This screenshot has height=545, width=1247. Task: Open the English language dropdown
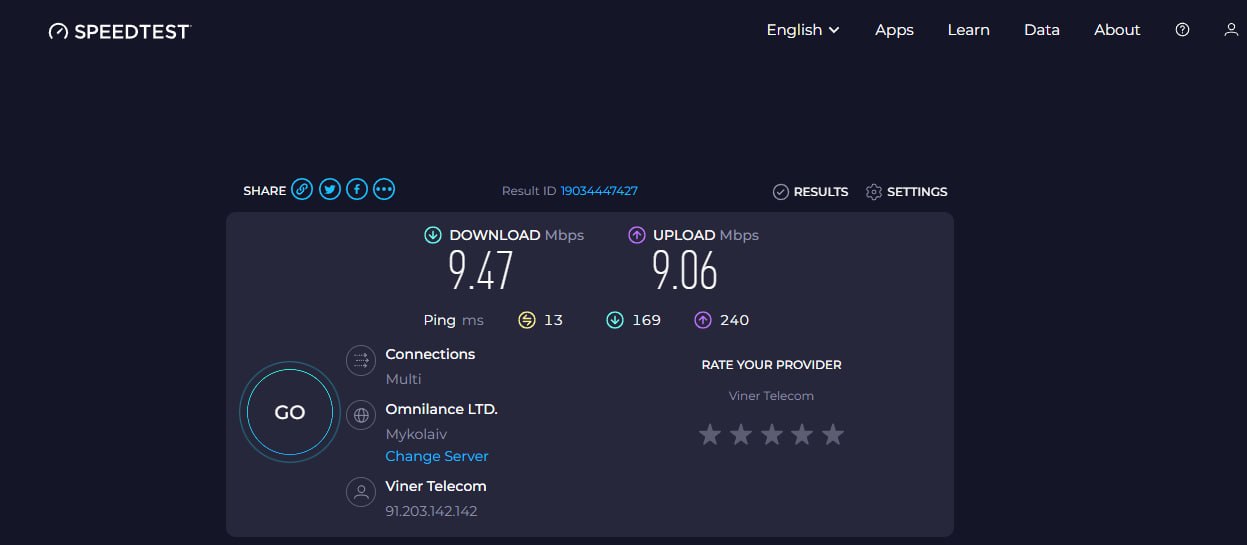point(803,30)
